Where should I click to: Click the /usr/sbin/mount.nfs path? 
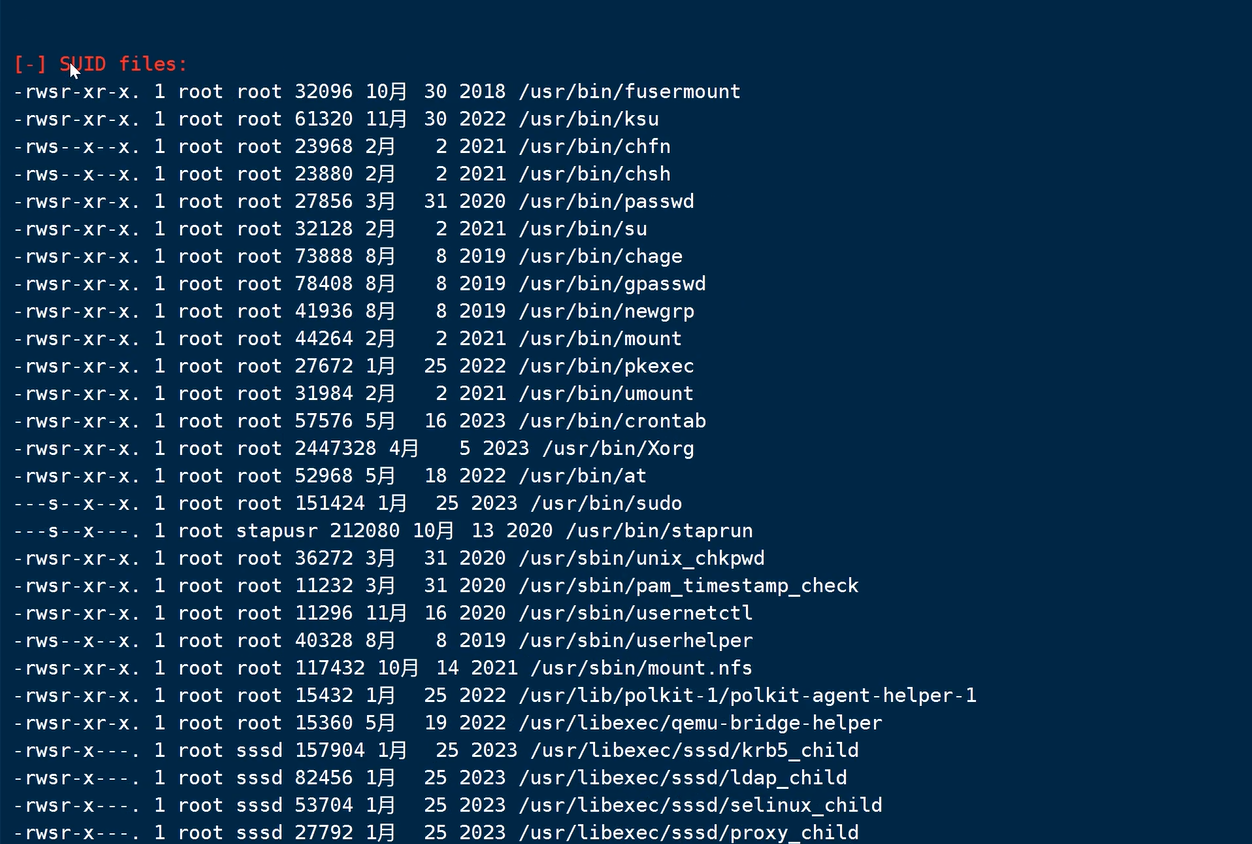tap(641, 668)
